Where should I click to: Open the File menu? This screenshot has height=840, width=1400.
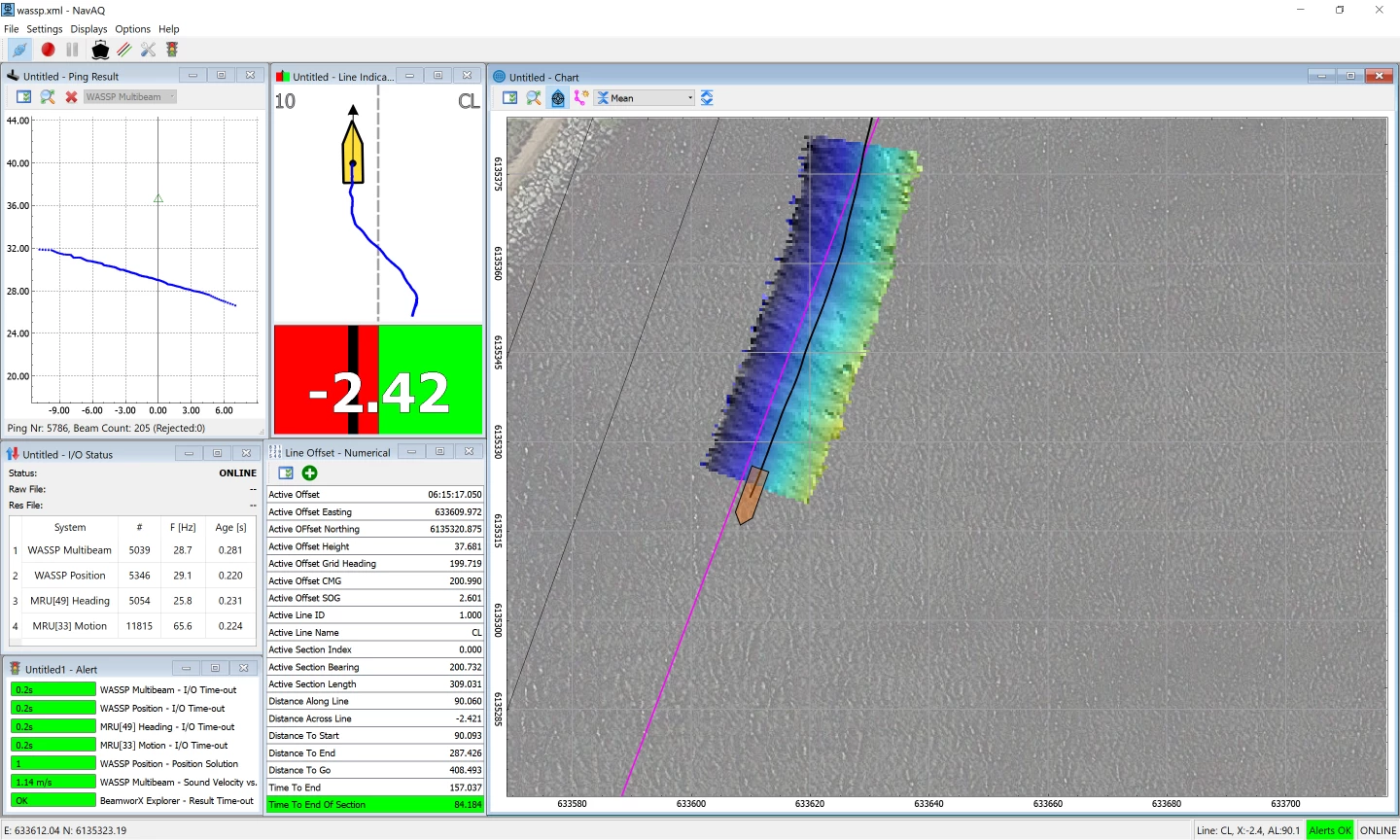12,29
